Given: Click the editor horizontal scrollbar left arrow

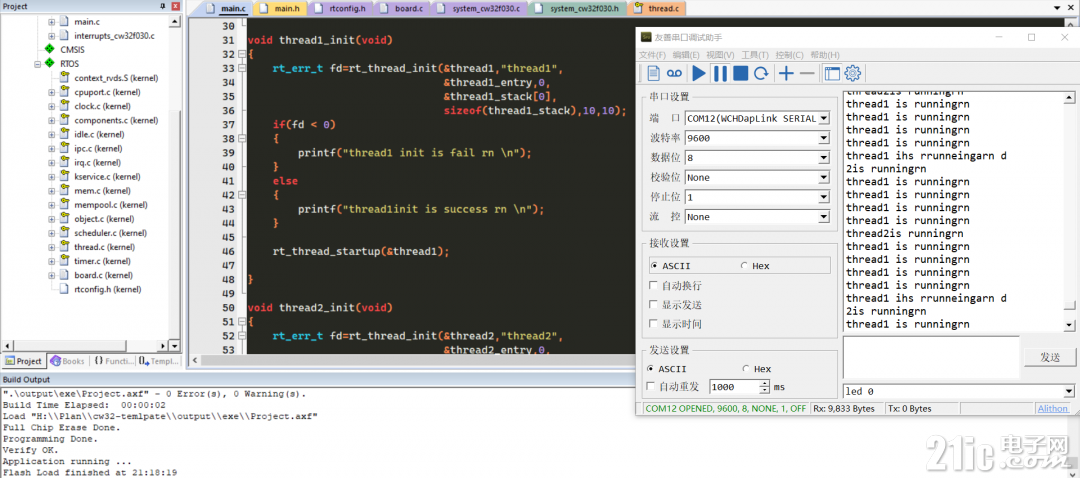Looking at the screenshot, I should [195, 360].
